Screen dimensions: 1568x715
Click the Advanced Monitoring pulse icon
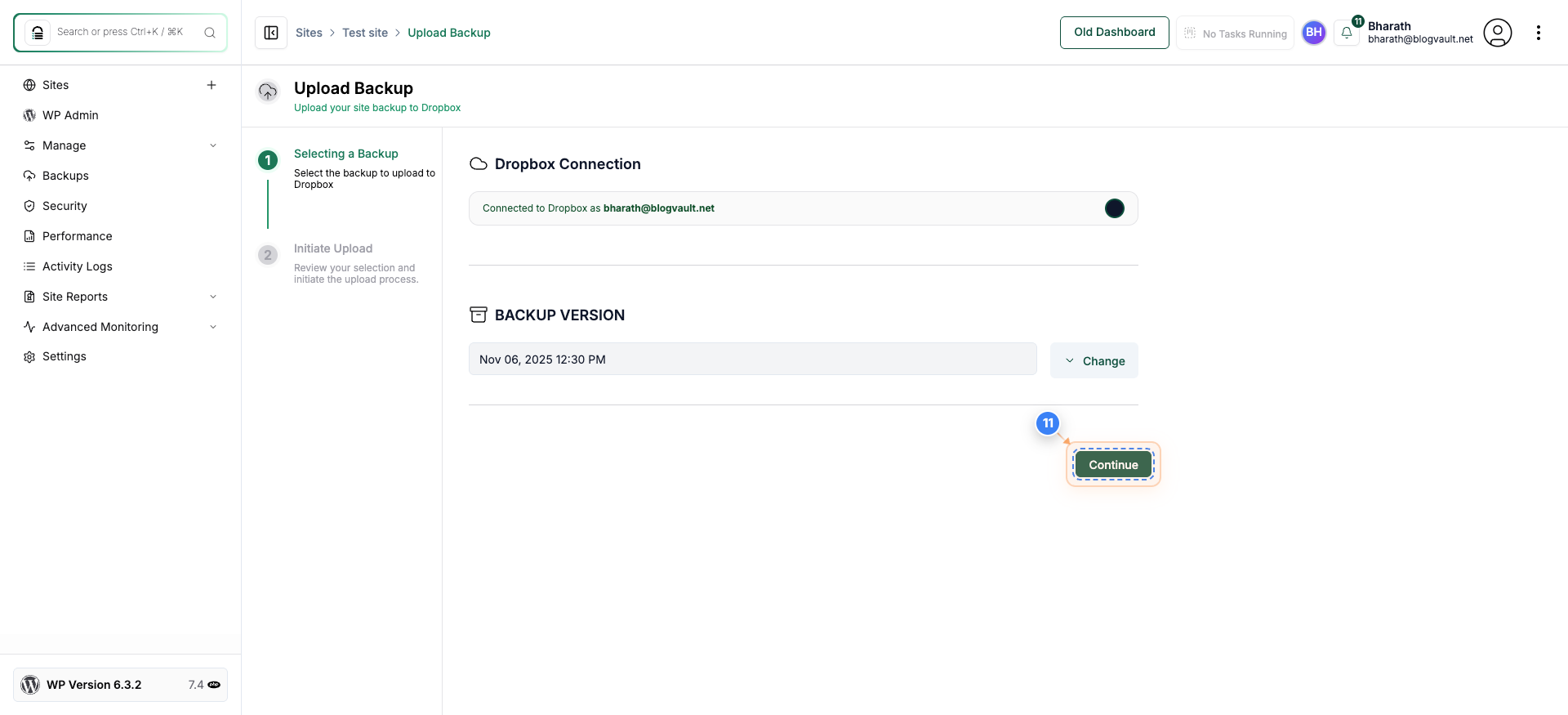click(x=29, y=327)
